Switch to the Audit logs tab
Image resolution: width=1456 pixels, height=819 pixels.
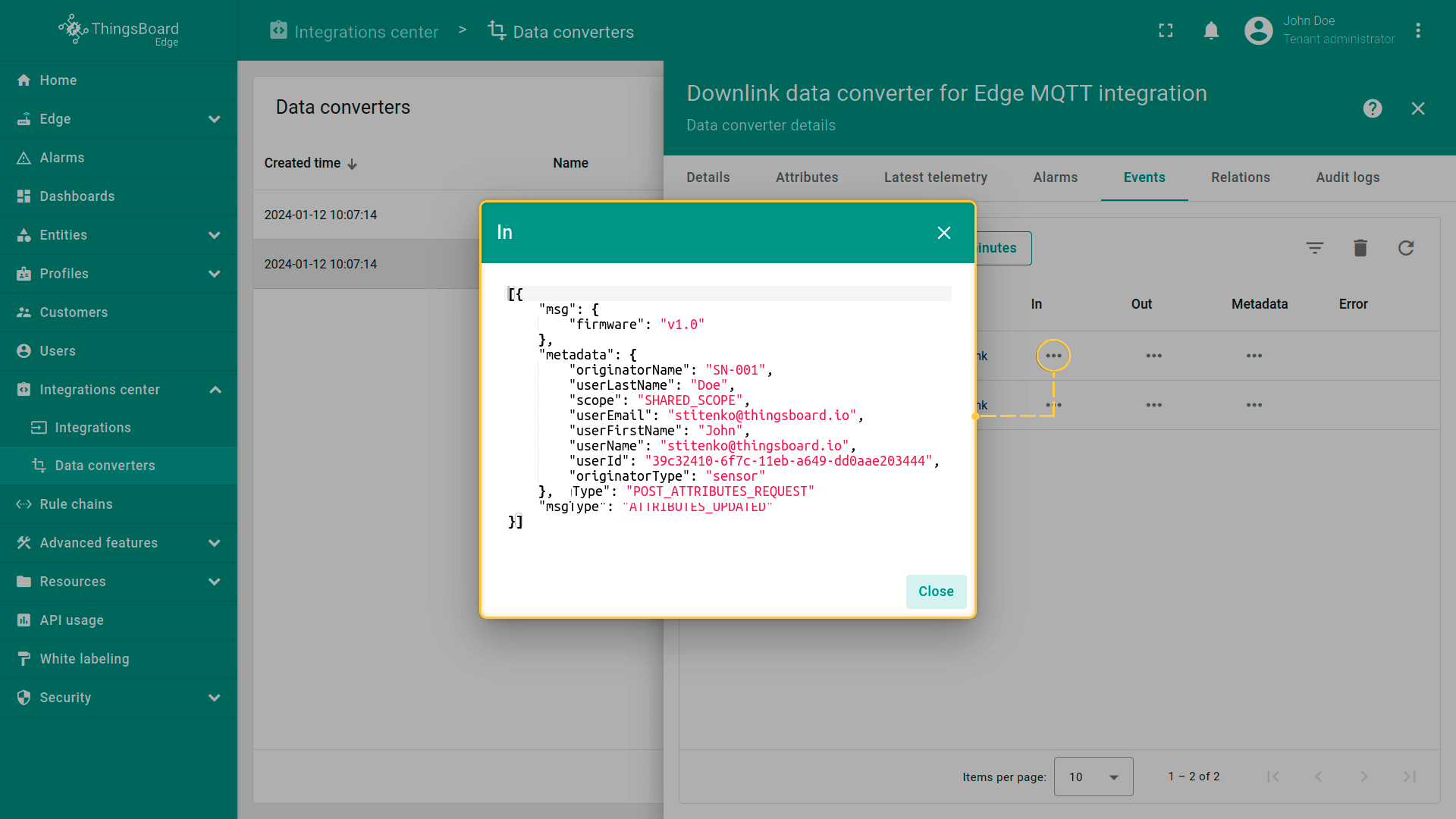point(1347,177)
